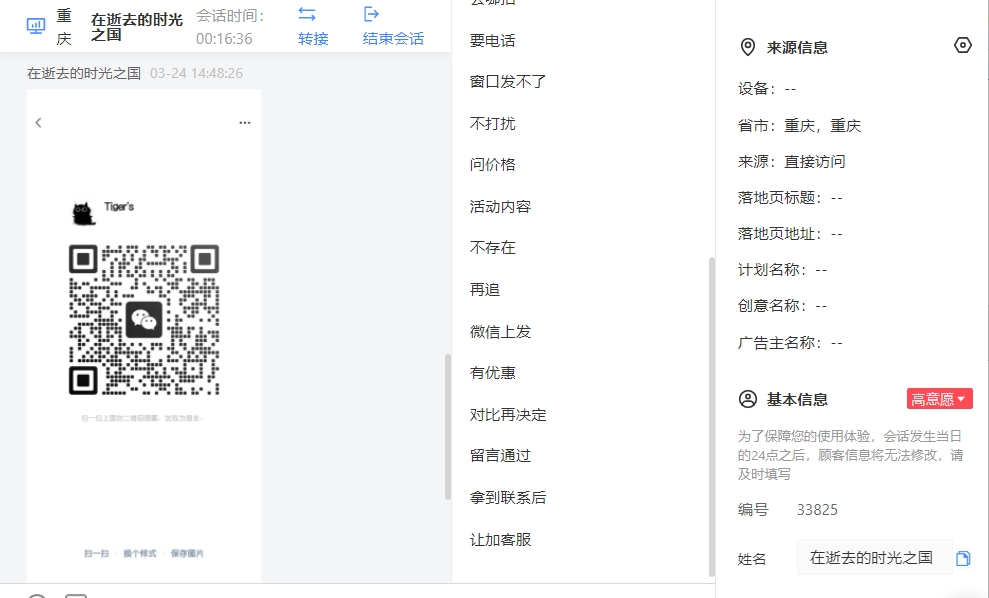Click the chat title 在逝去的时光之国 in header

(137, 27)
